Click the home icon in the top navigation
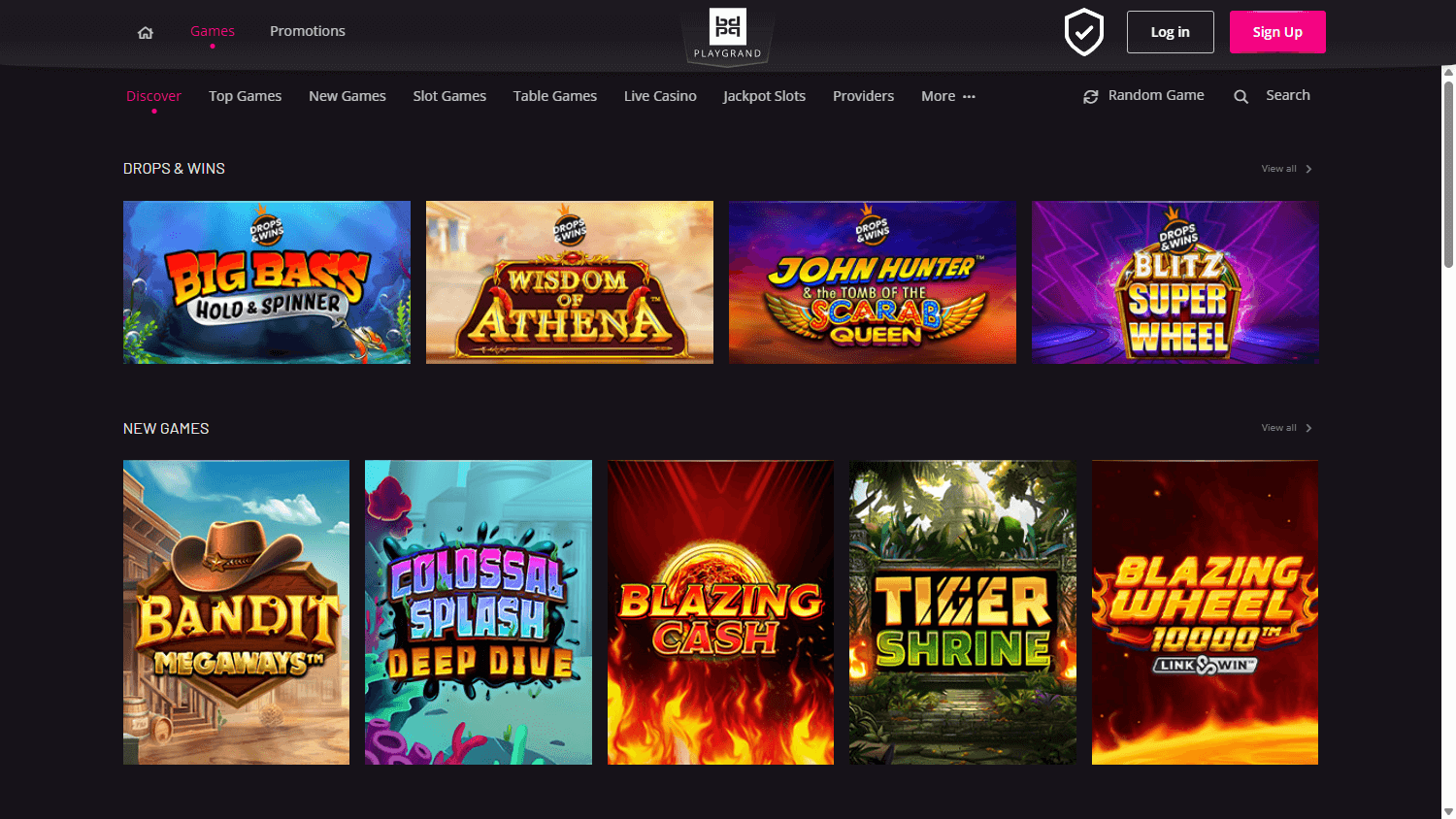 click(145, 32)
